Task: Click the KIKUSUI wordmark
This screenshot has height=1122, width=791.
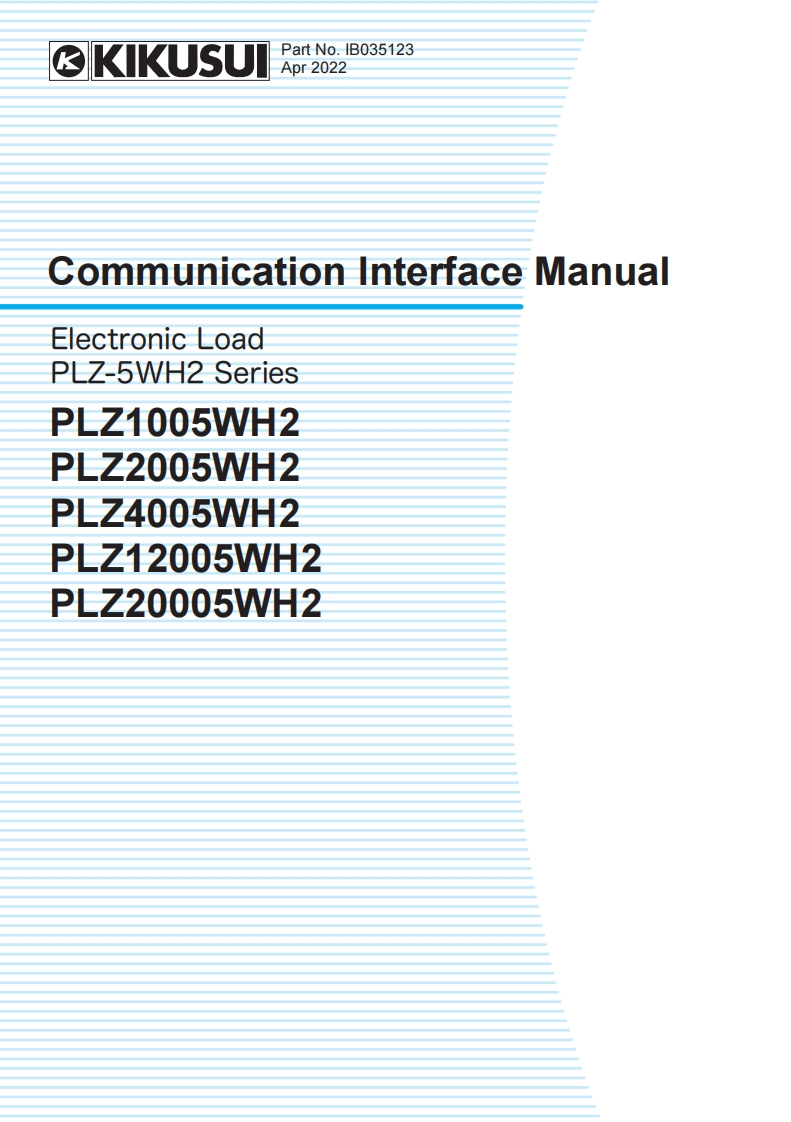Action: tap(180, 62)
